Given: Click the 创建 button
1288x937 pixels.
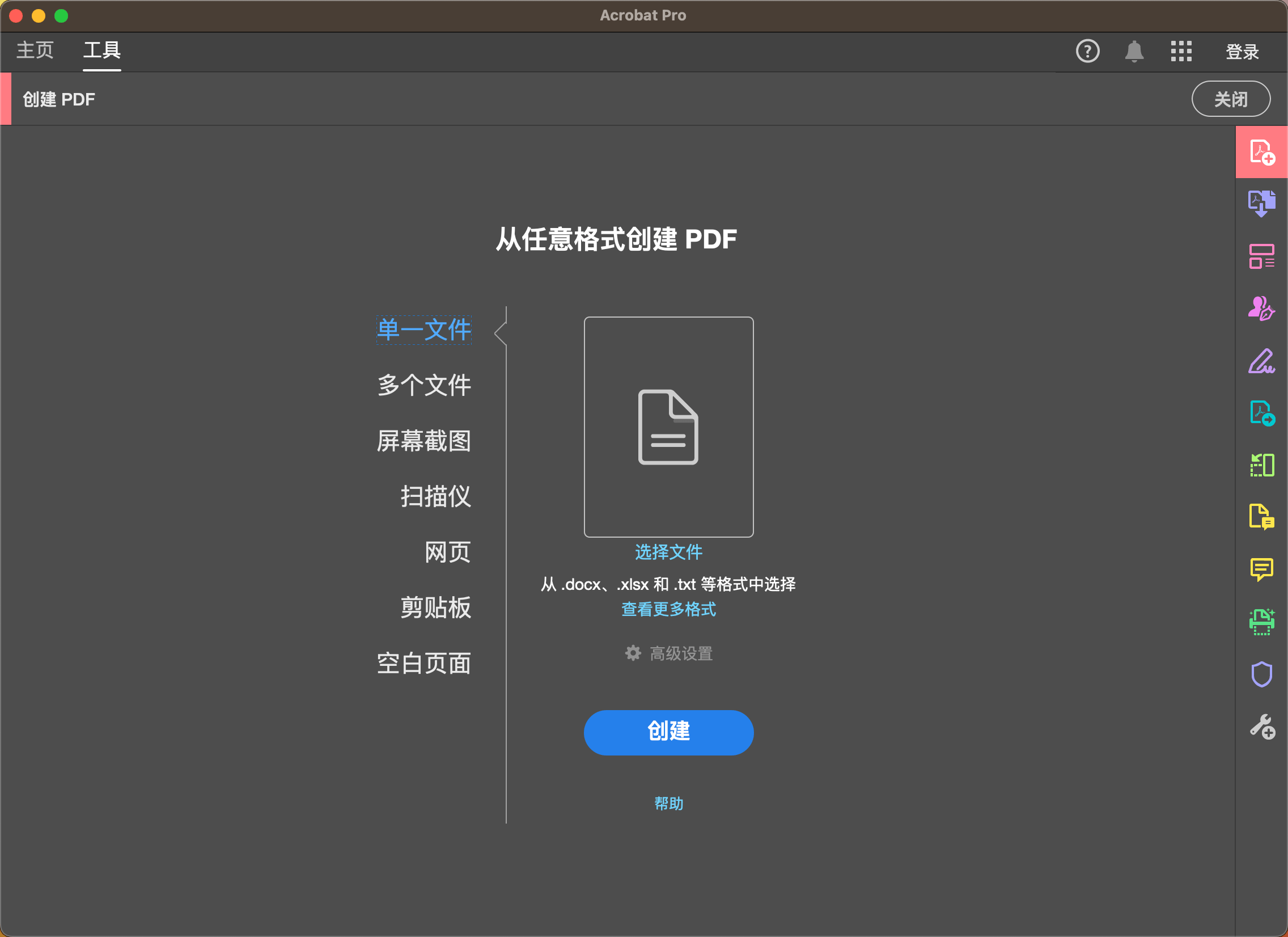Looking at the screenshot, I should pos(668,732).
